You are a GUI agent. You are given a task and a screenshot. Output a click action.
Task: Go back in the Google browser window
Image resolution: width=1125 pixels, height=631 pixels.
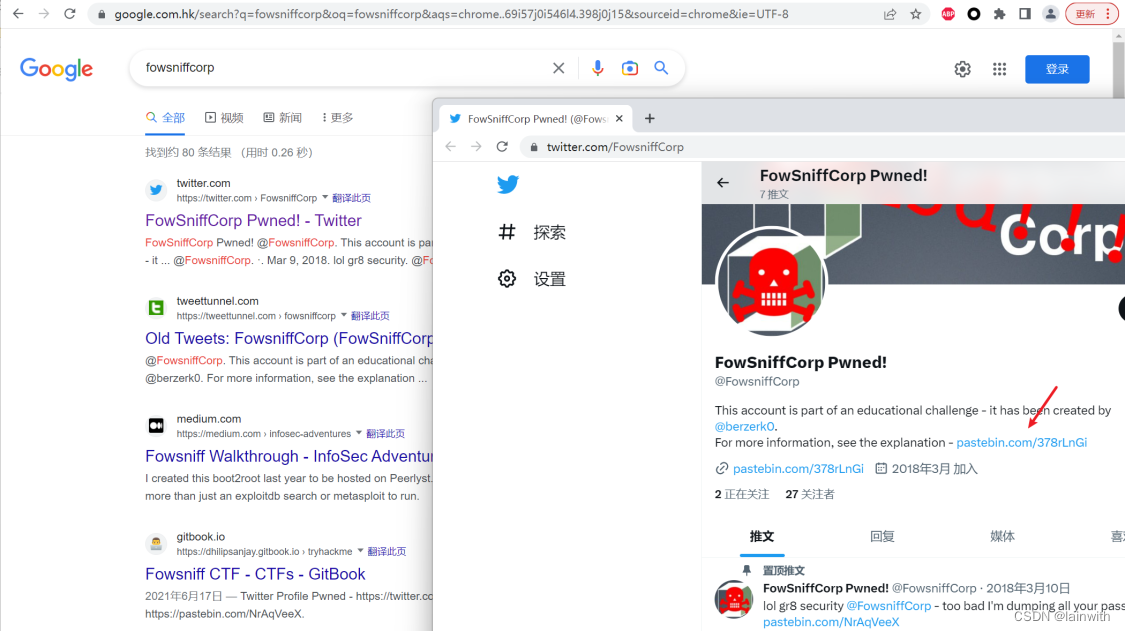(18, 14)
